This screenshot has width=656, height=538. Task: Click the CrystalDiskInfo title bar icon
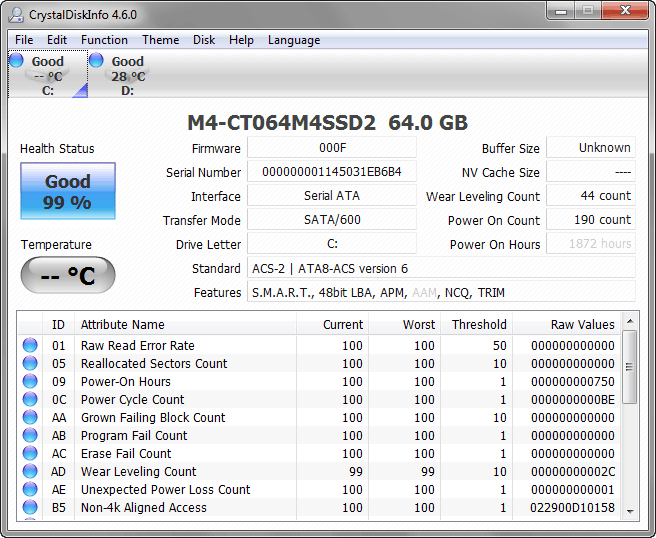point(16,15)
